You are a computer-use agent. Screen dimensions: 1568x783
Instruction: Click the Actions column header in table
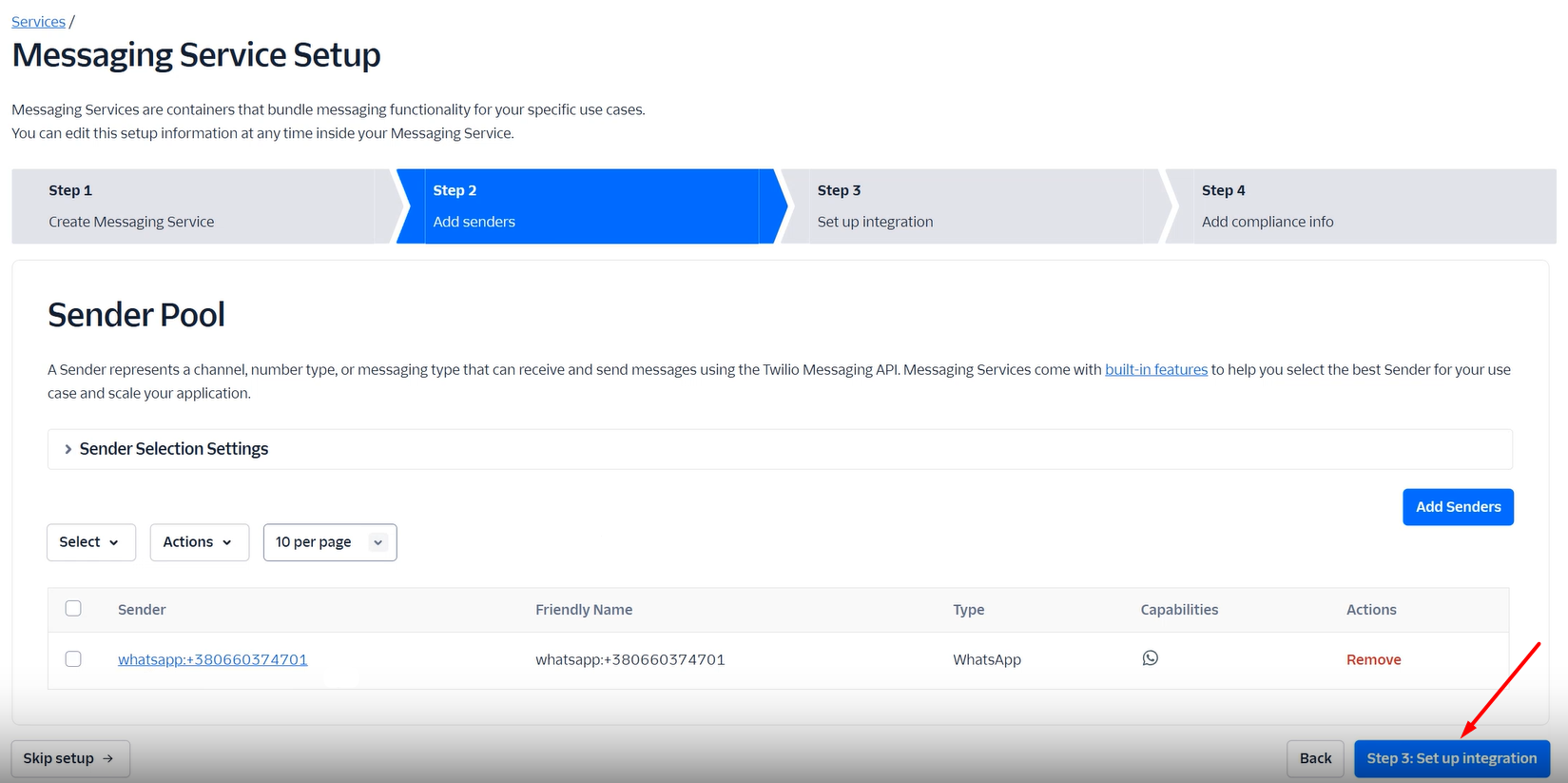point(1371,610)
